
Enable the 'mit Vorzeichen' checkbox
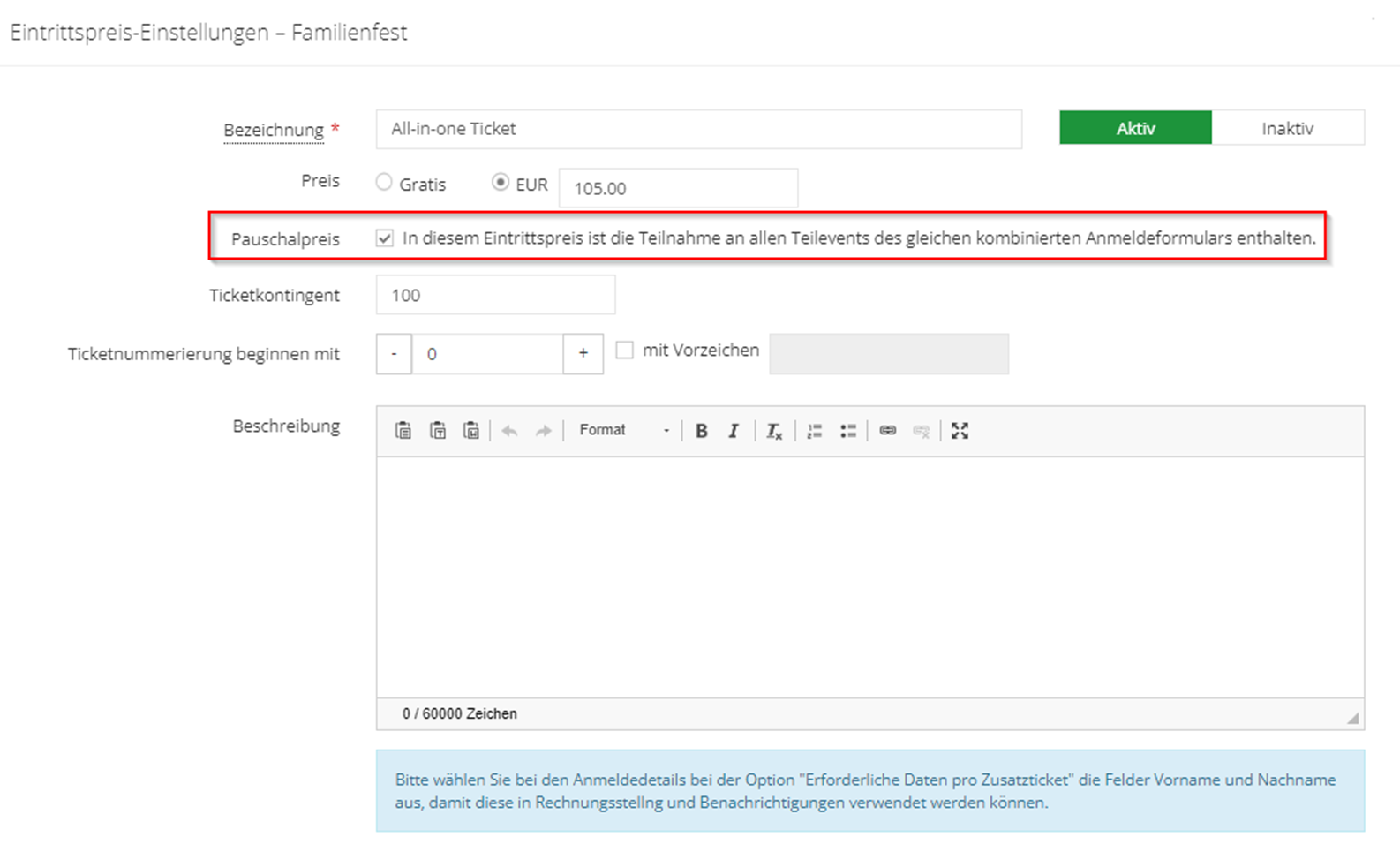(x=625, y=351)
